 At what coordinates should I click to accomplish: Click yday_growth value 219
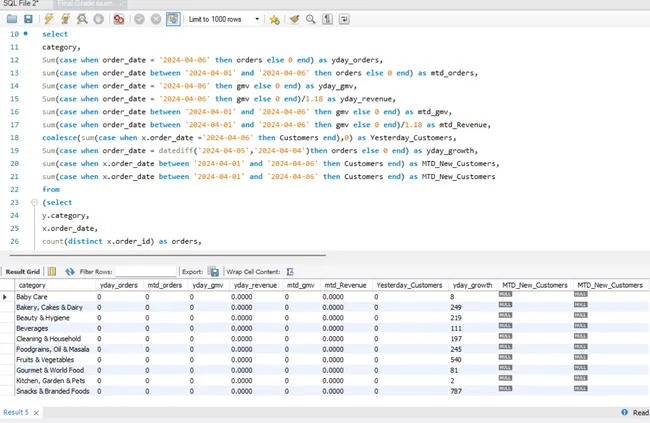pyautogui.click(x=456, y=318)
